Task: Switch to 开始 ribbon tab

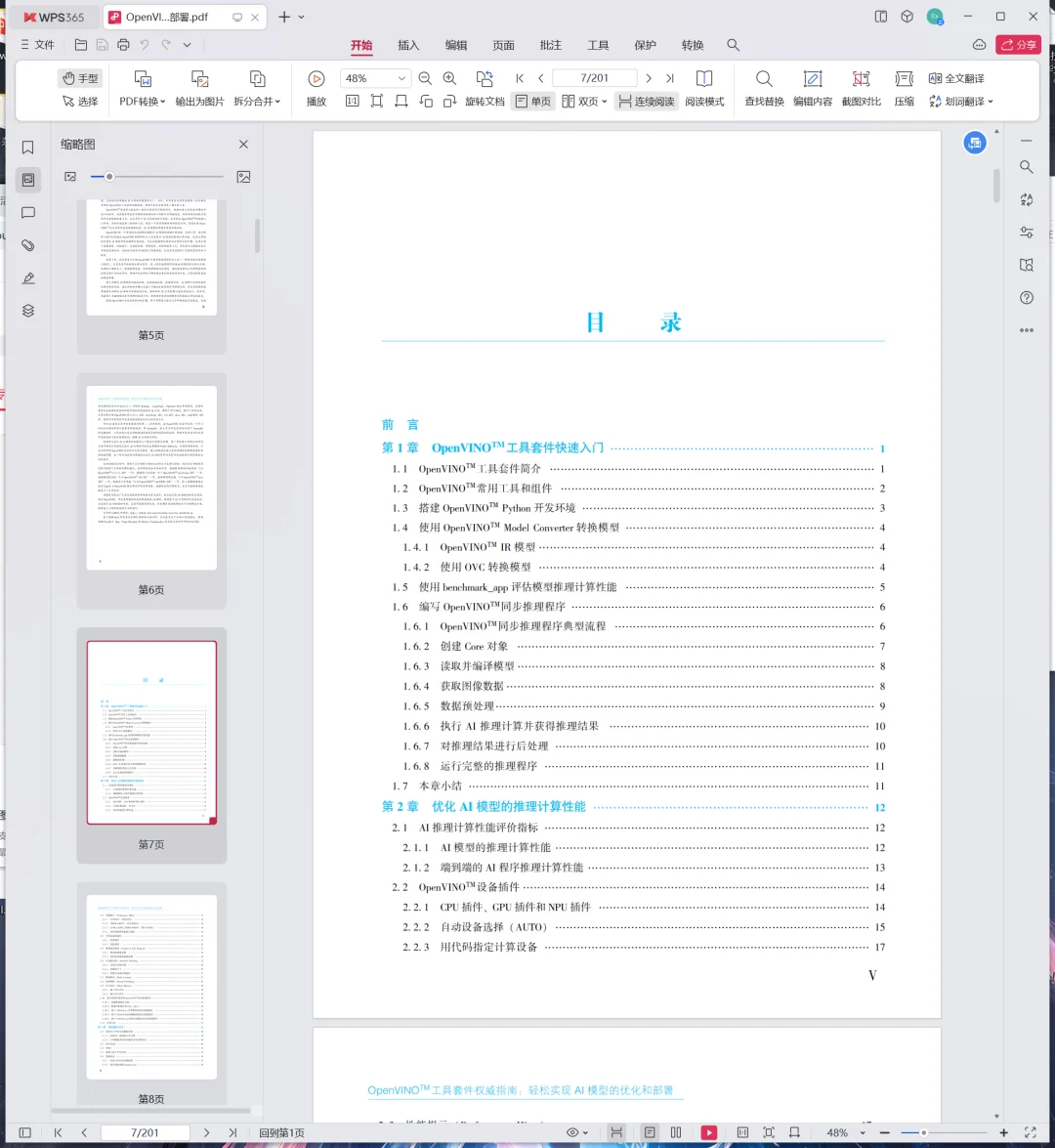Action: point(361,45)
